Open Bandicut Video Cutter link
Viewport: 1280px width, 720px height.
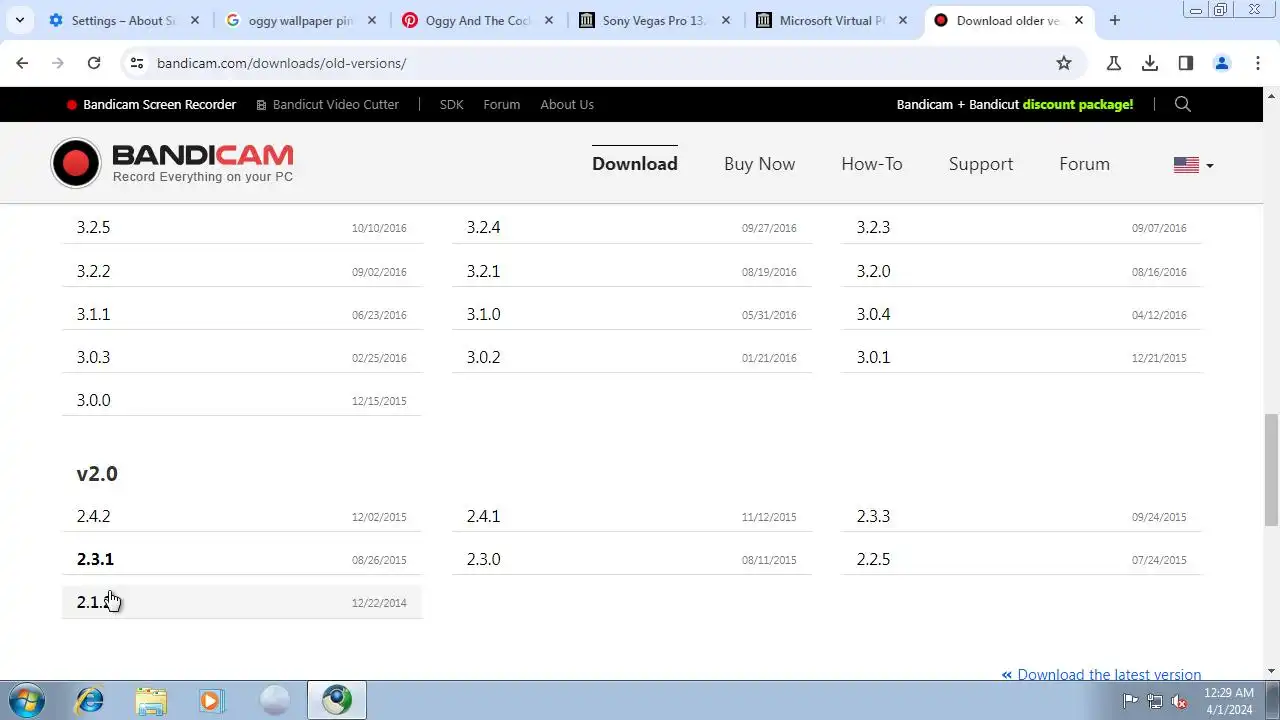pos(327,104)
